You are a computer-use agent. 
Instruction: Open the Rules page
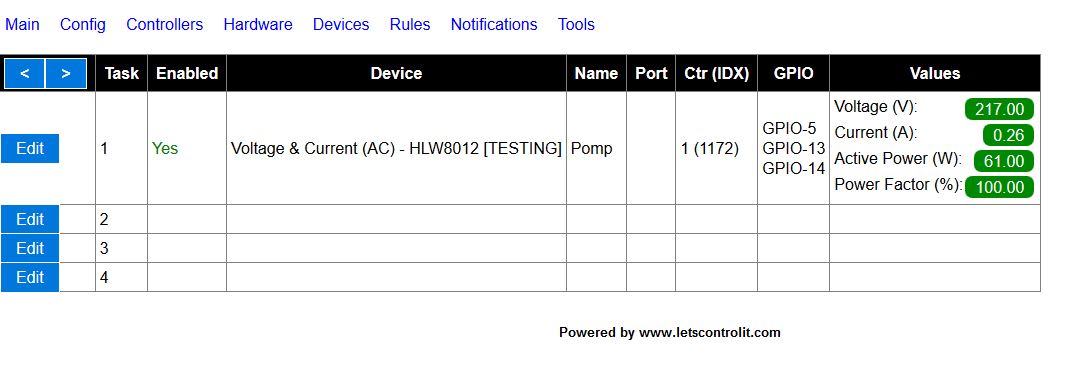410,24
